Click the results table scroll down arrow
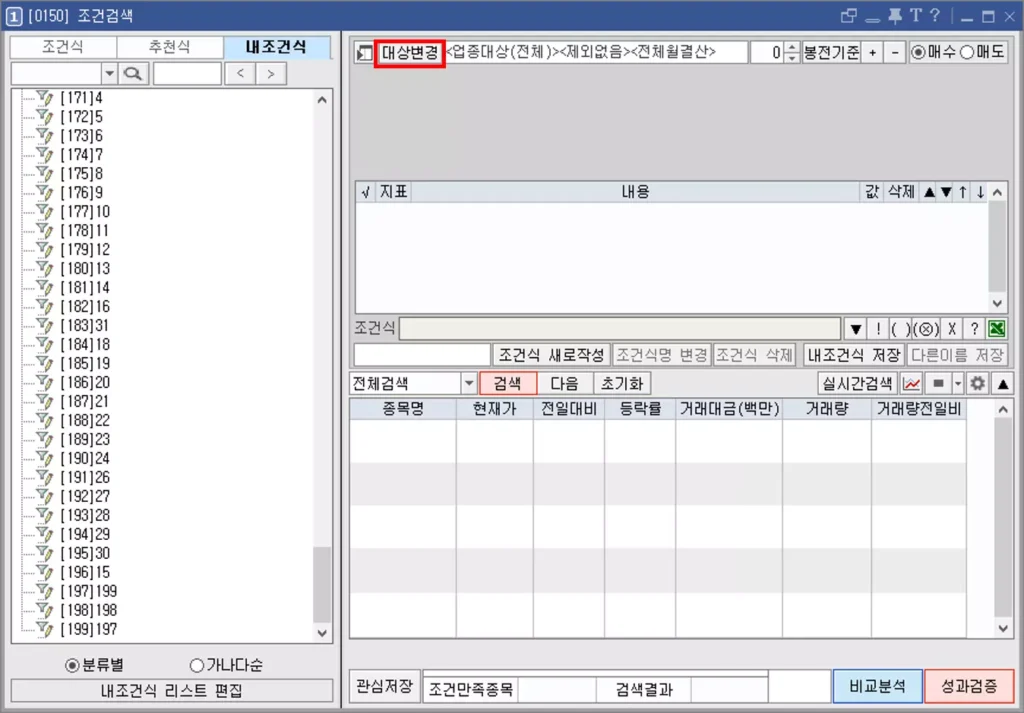 pos(1003,629)
